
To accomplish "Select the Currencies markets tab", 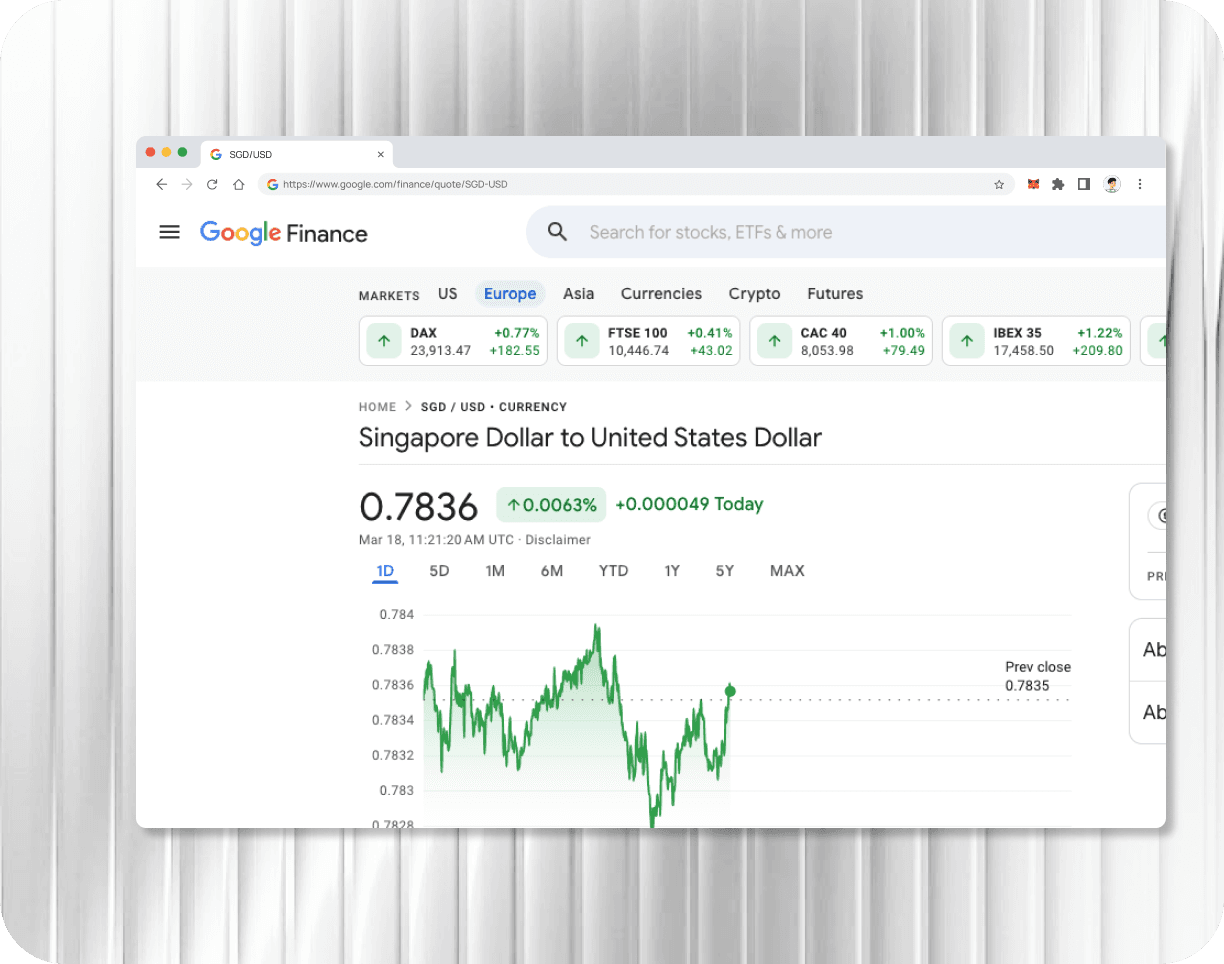I will 661,293.
